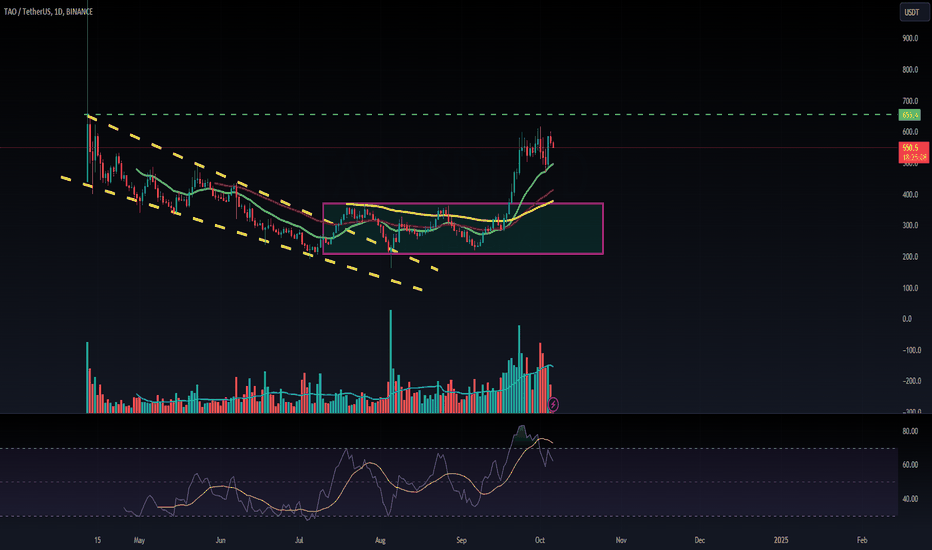Click the 100.0 price axis label

coord(910,288)
